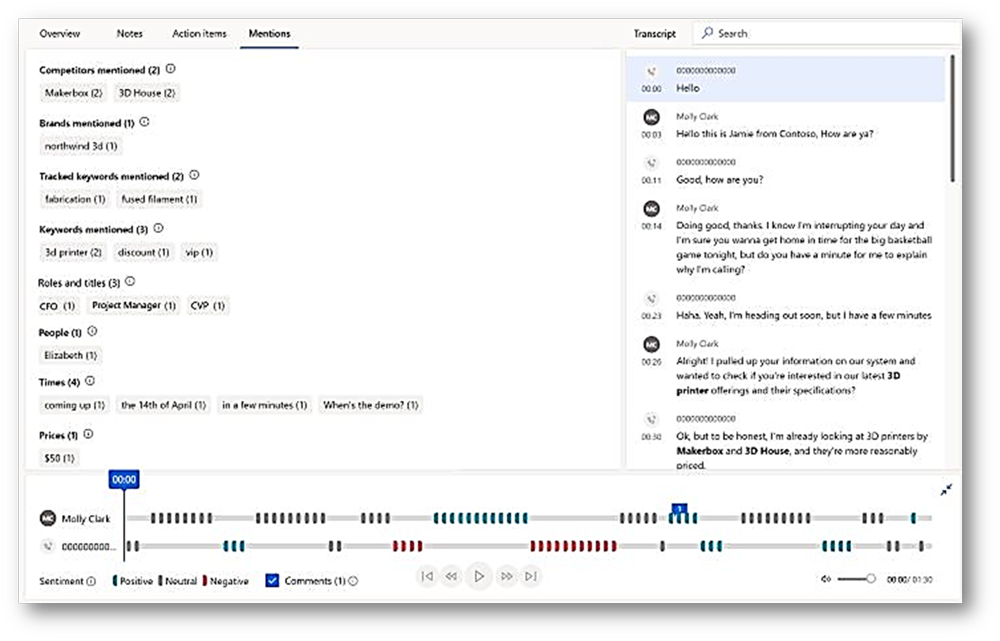Image resolution: width=1000 pixels, height=641 pixels.
Task: Select the Makerbox competitor tag
Action: (73, 93)
